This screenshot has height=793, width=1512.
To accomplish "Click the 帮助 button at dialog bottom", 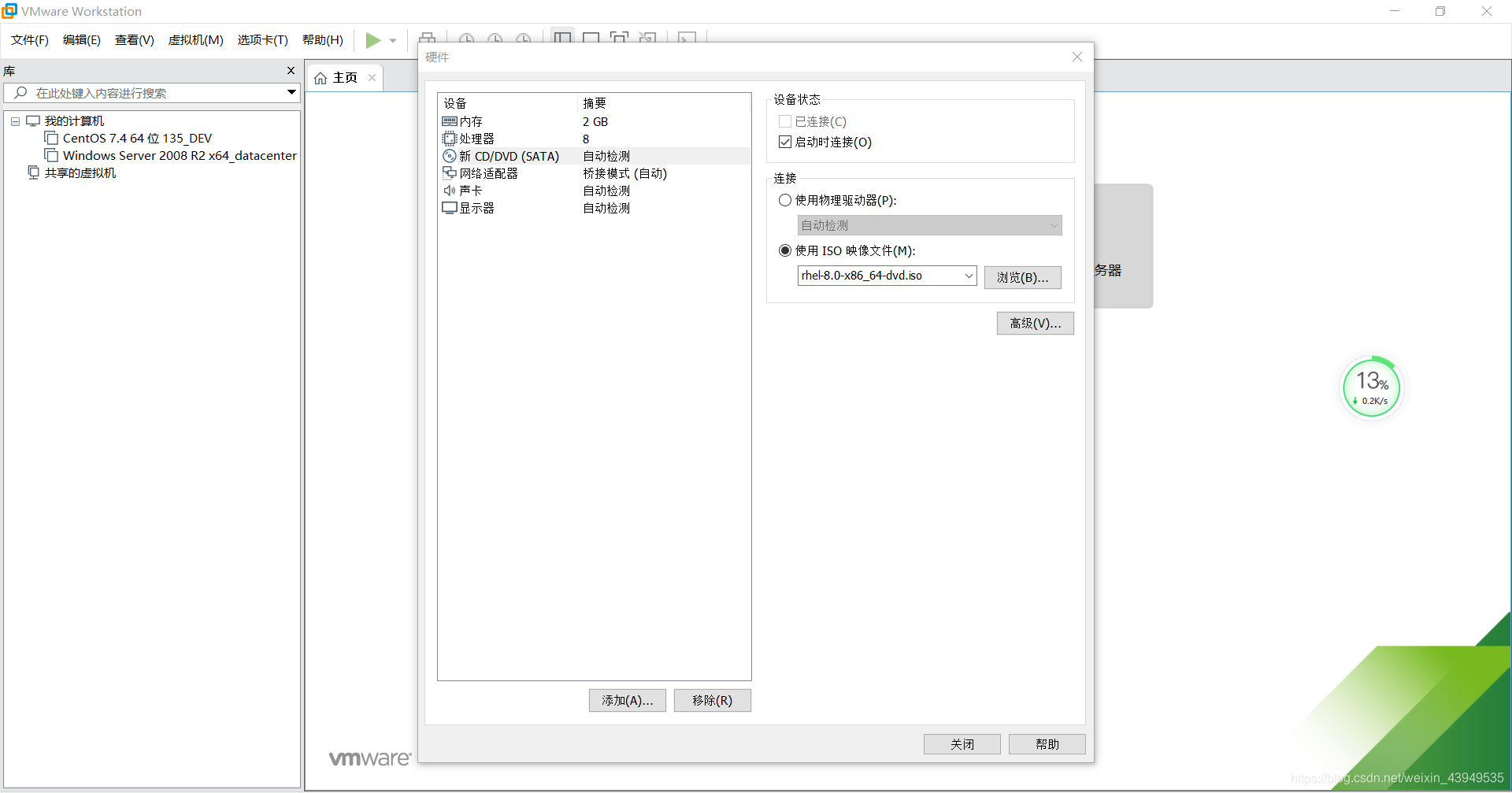I will point(1047,744).
